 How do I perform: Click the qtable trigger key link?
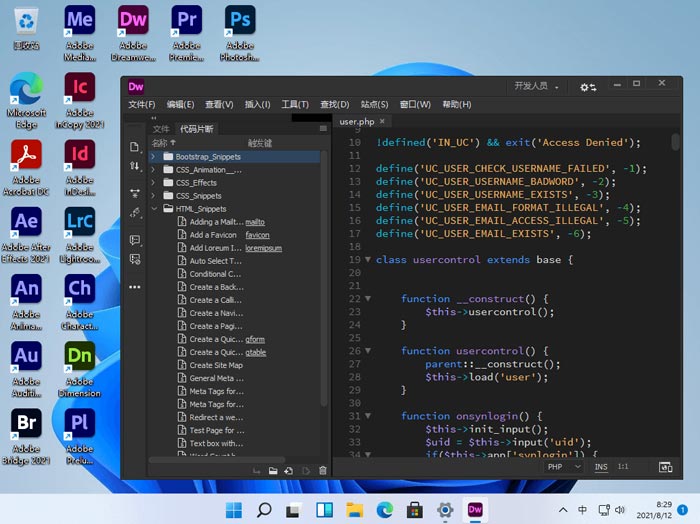pos(255,352)
